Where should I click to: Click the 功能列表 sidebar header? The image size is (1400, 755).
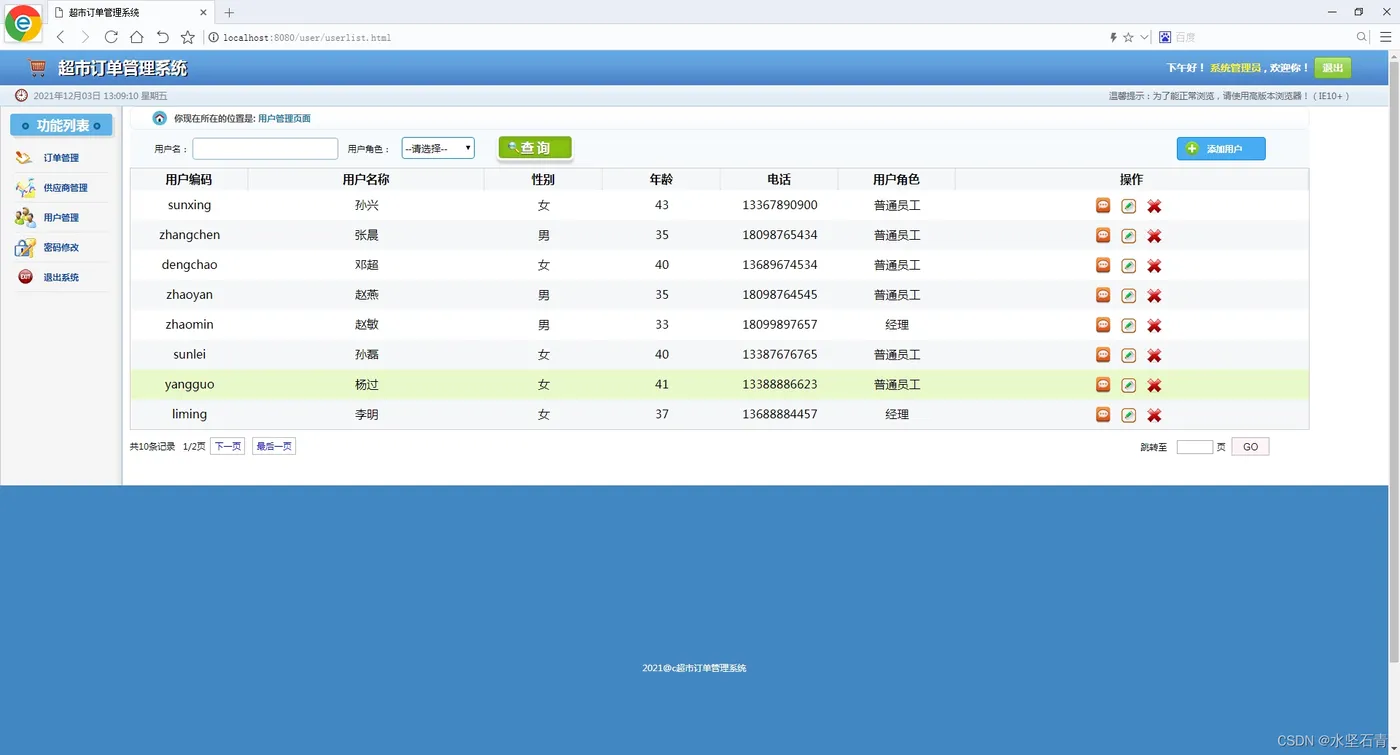[61, 126]
